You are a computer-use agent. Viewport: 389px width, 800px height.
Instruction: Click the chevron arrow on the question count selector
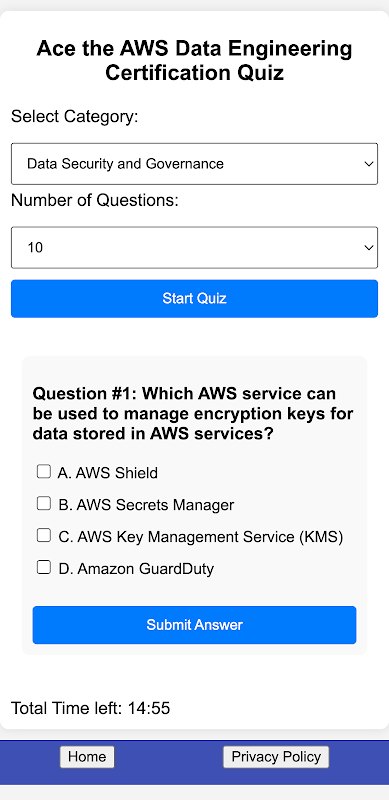pos(368,247)
